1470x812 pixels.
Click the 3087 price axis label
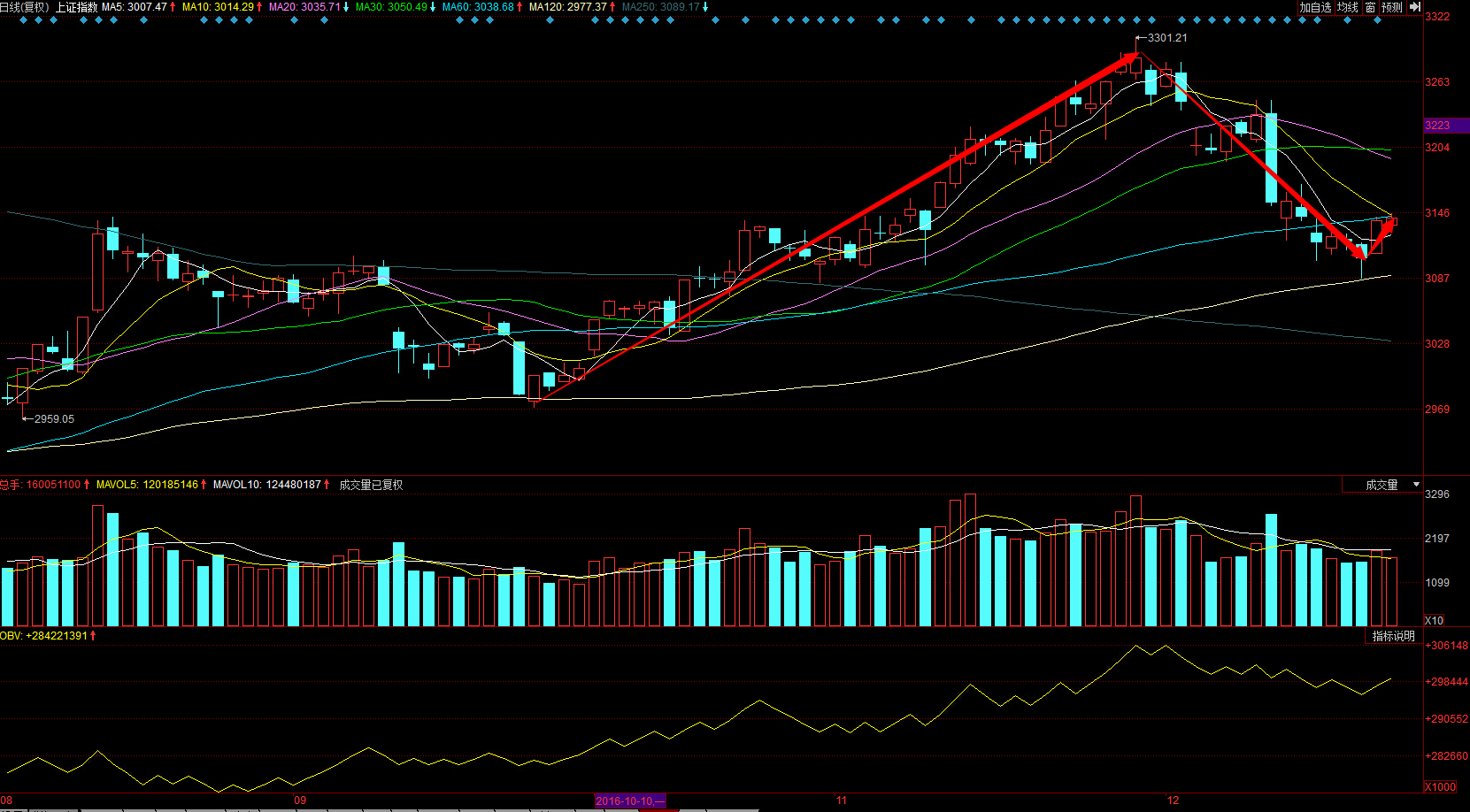1437,279
